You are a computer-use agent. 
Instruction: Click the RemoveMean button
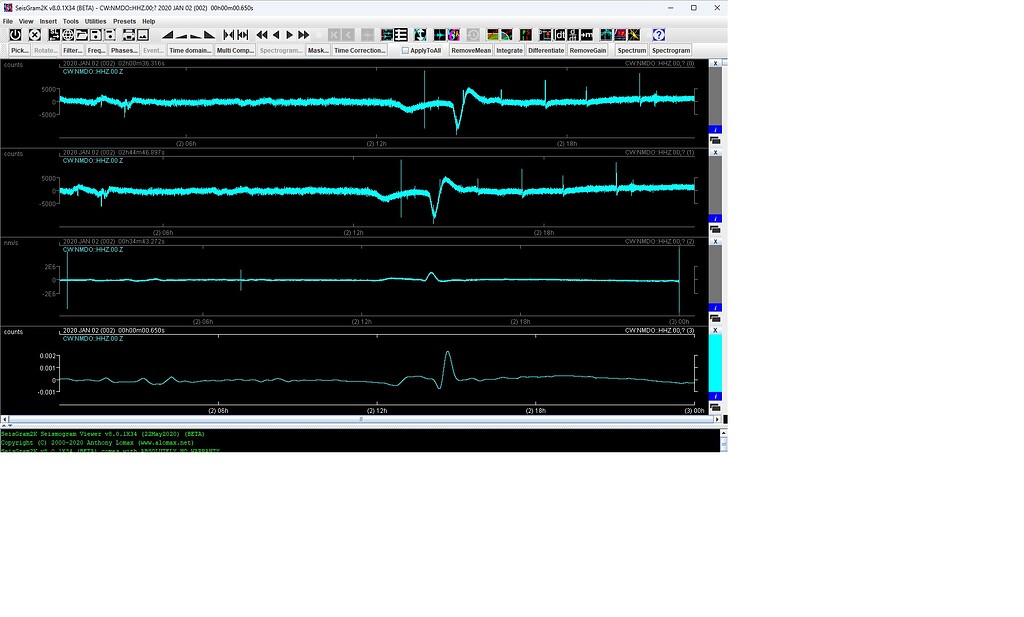[470, 50]
